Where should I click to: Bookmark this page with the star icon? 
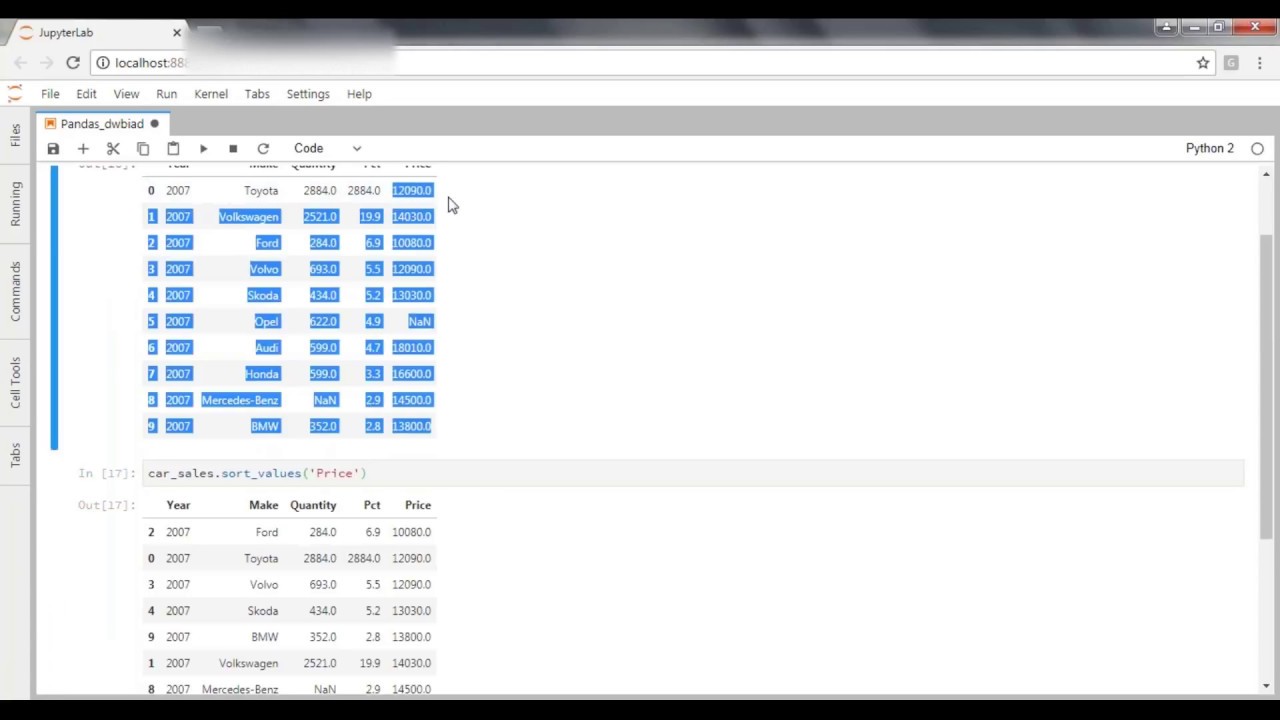point(1203,63)
